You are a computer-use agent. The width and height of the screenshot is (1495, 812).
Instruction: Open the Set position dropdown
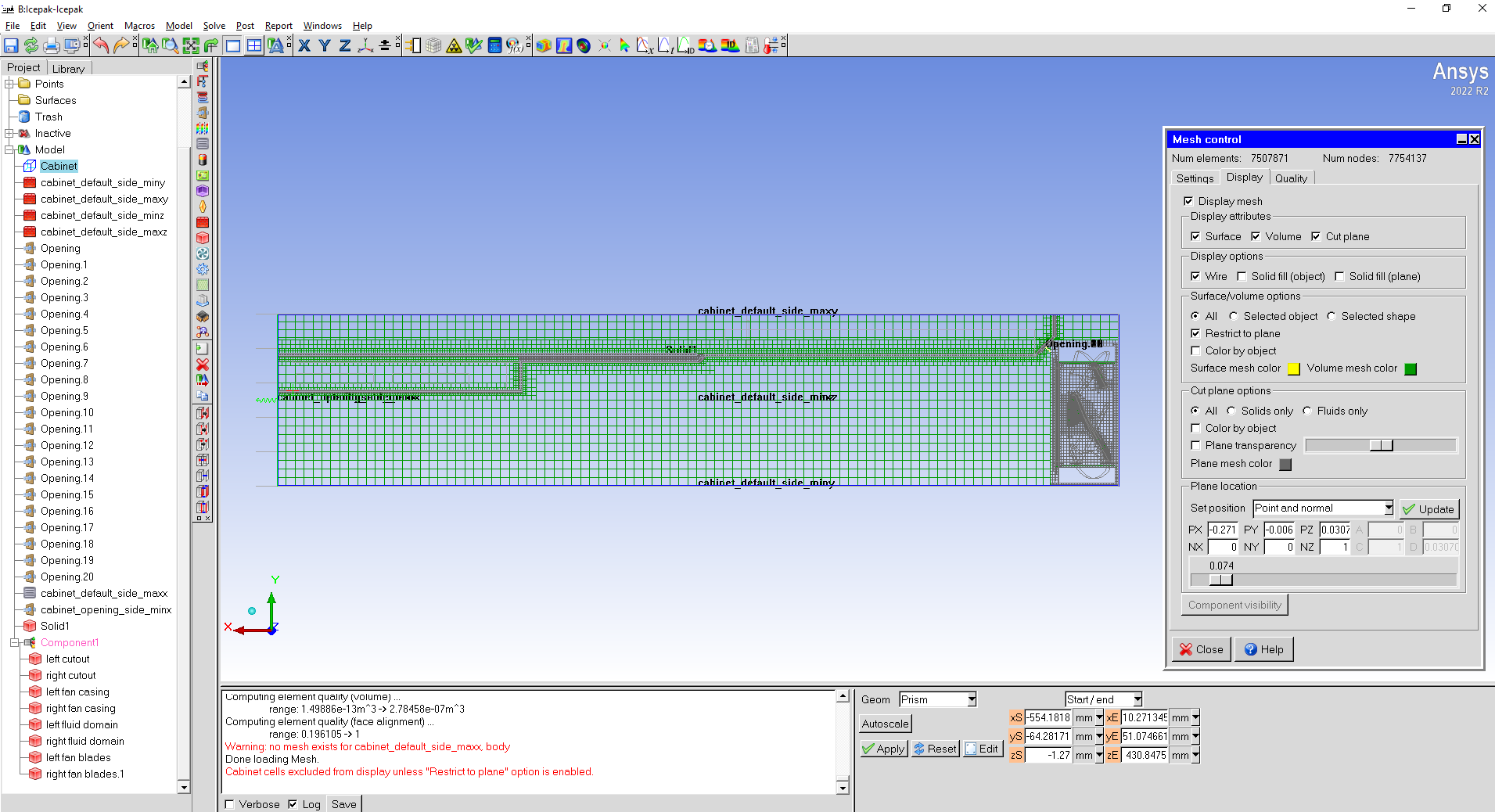1388,508
